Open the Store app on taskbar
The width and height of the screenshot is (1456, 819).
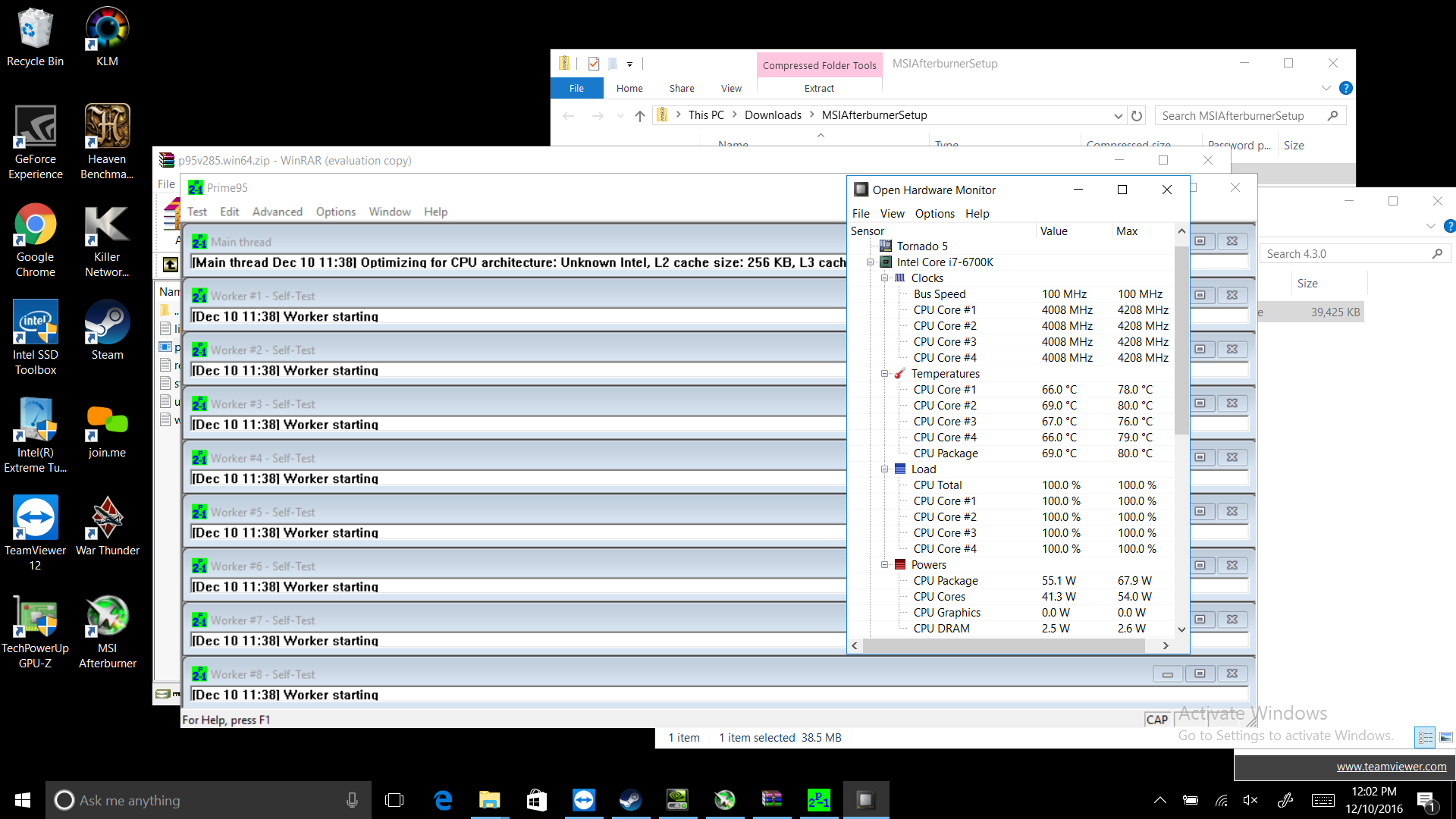tap(537, 800)
